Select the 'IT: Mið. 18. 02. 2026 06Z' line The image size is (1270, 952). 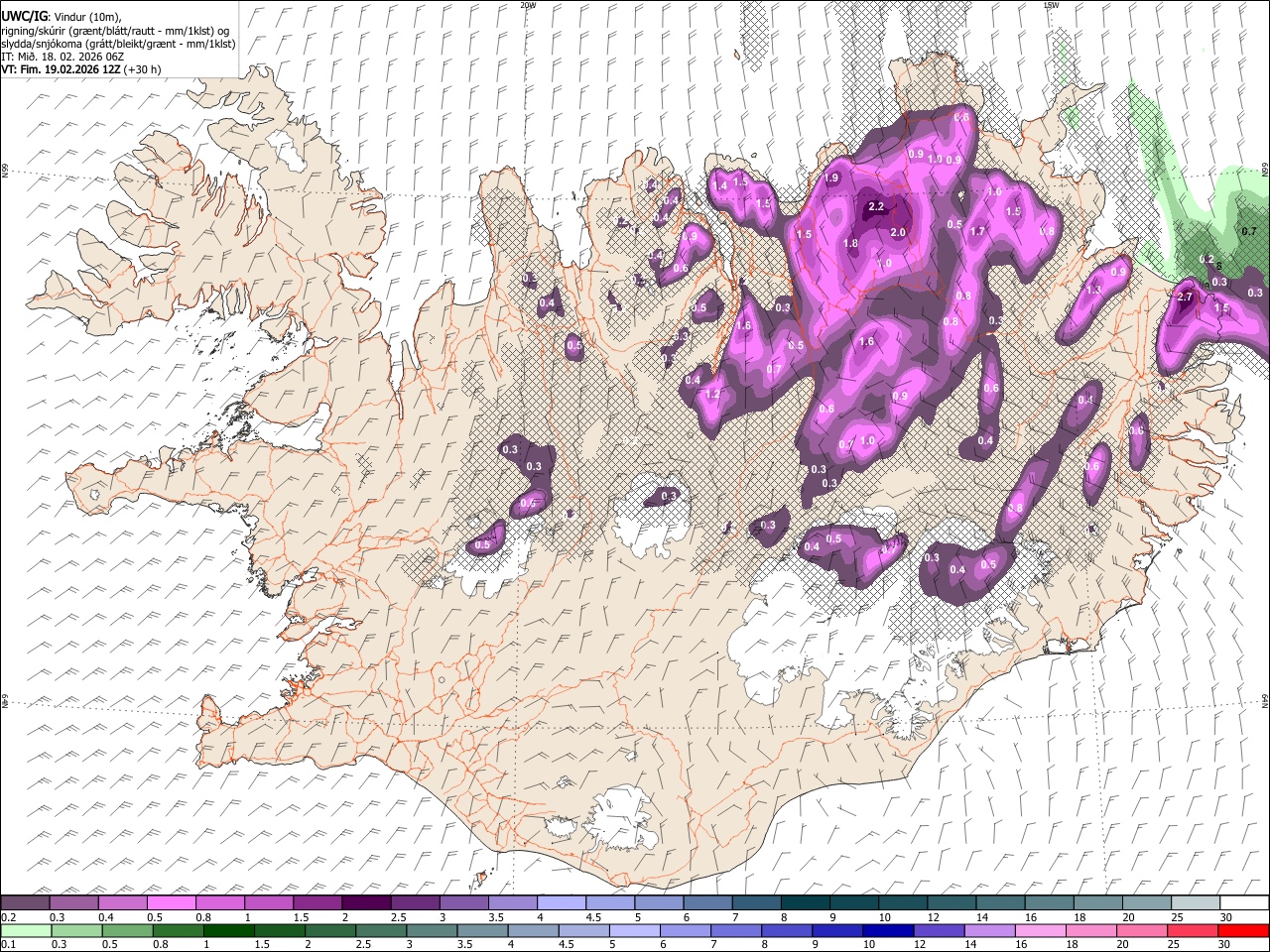pos(63,57)
